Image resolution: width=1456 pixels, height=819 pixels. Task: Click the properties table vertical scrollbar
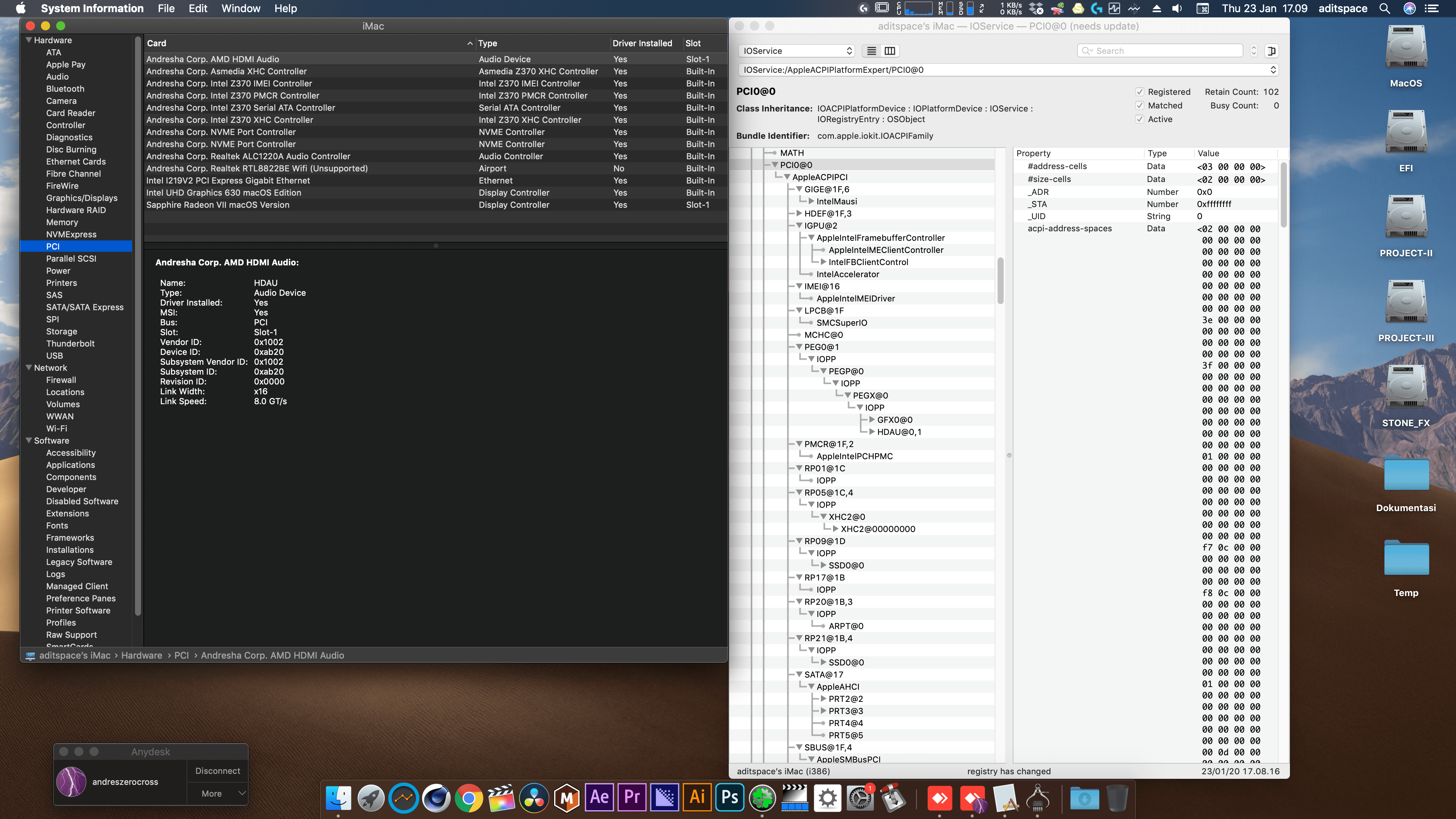(1283, 195)
